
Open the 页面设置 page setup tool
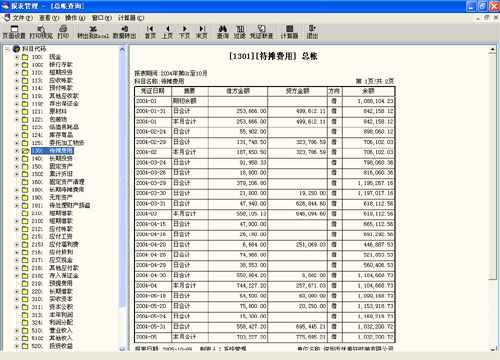tap(14, 32)
